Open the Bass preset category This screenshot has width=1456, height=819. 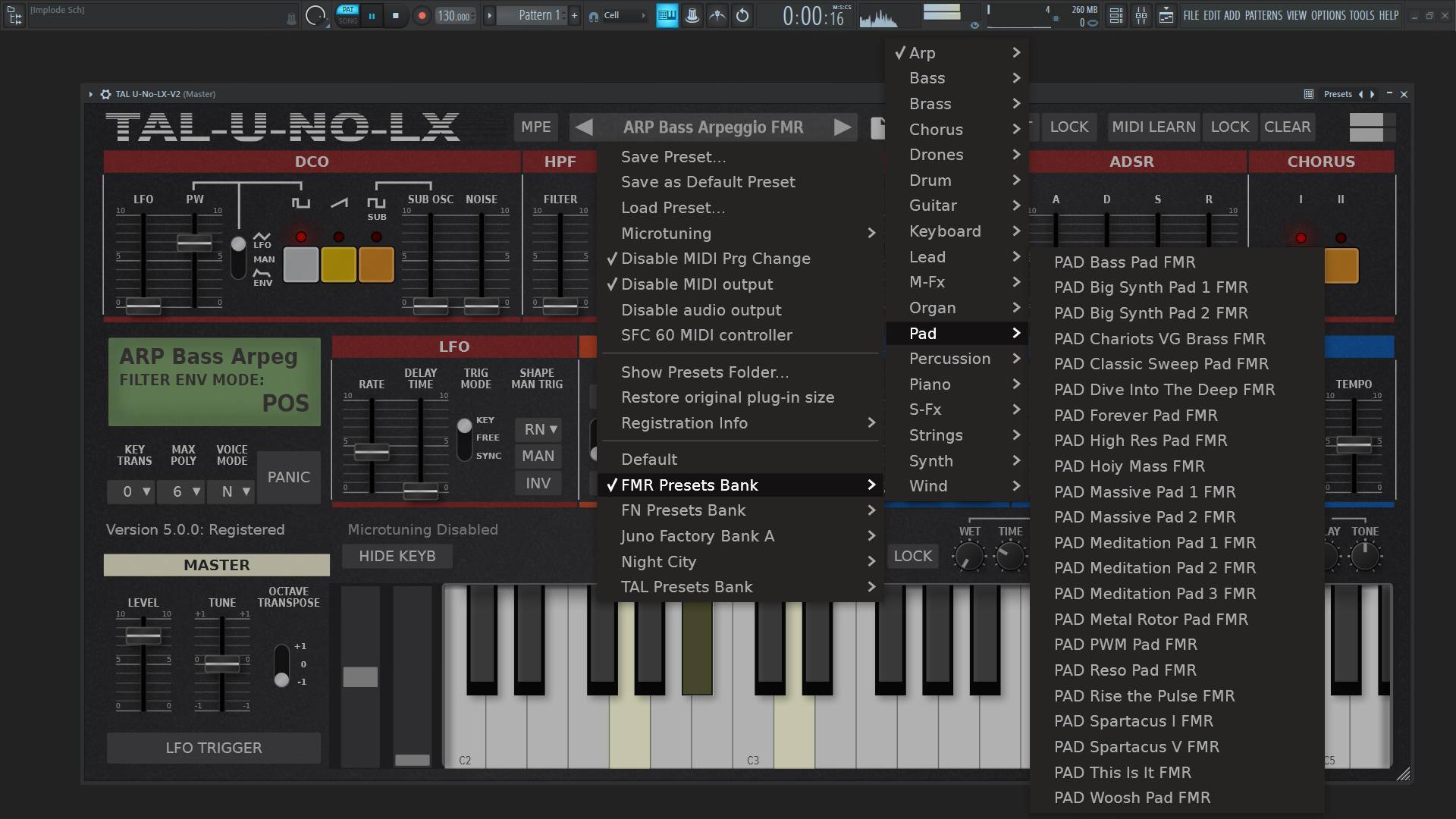tap(958, 78)
